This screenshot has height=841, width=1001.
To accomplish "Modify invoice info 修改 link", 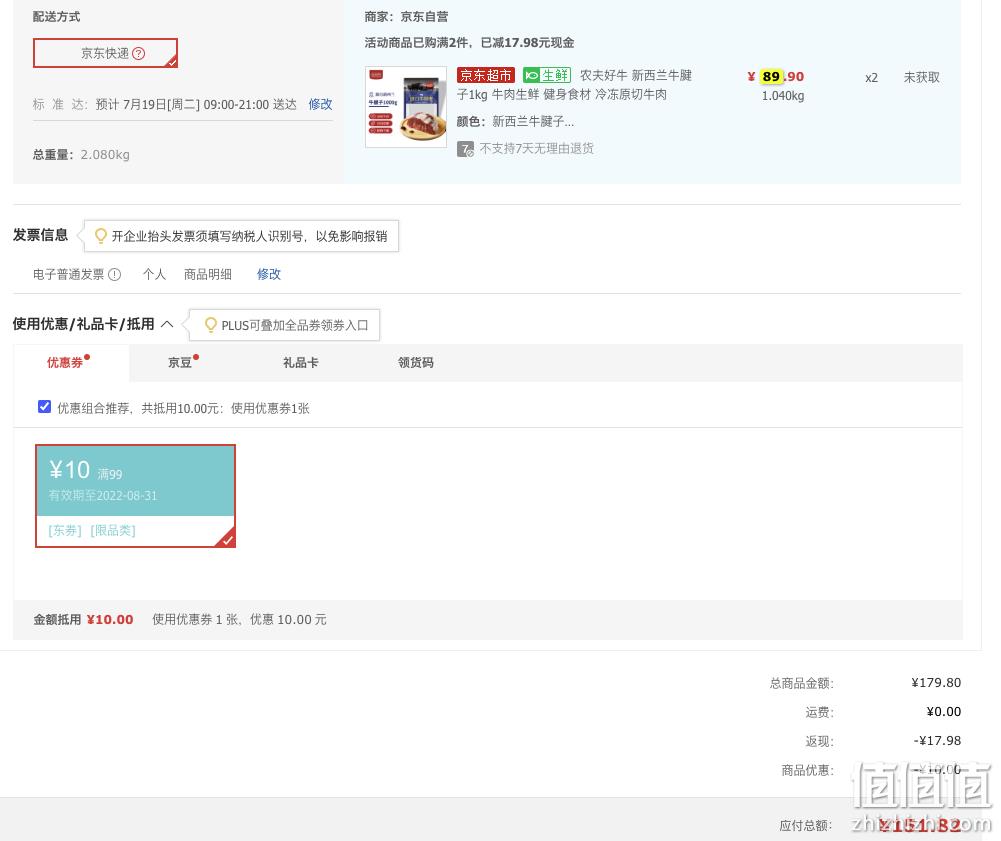I will click(269, 274).
